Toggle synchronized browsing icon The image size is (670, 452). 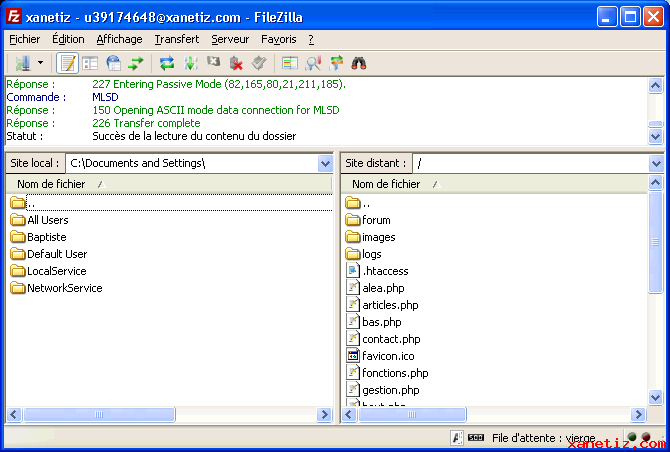[x=336, y=63]
